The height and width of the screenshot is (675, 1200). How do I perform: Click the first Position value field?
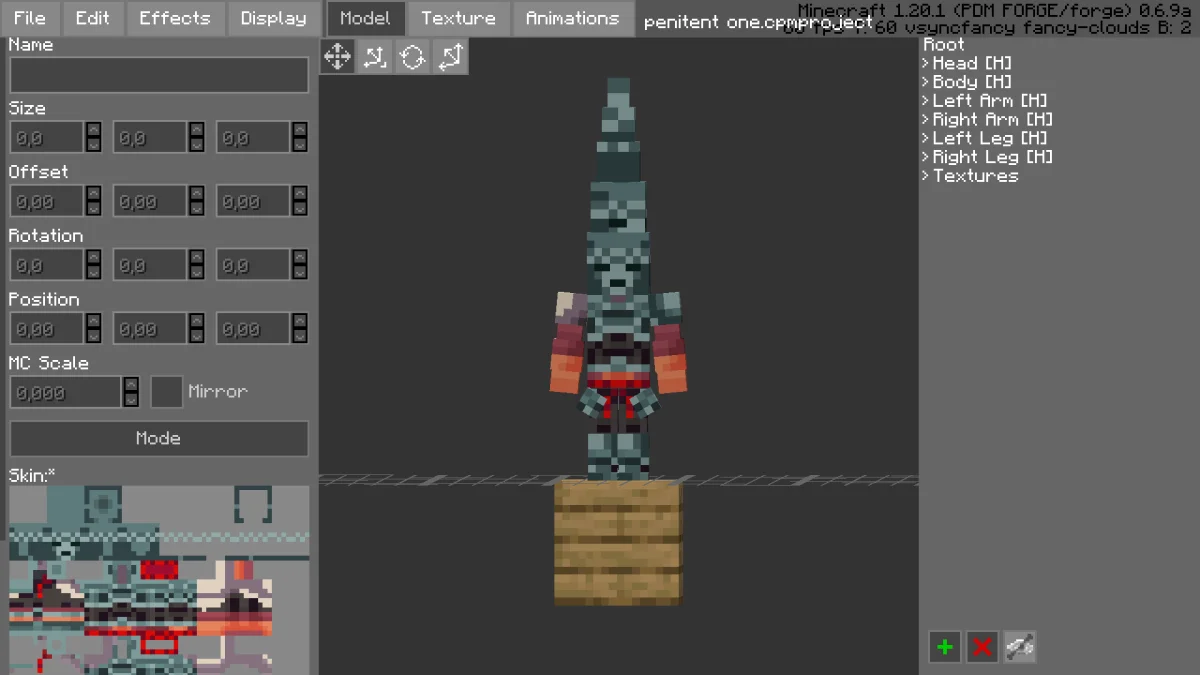(46, 329)
